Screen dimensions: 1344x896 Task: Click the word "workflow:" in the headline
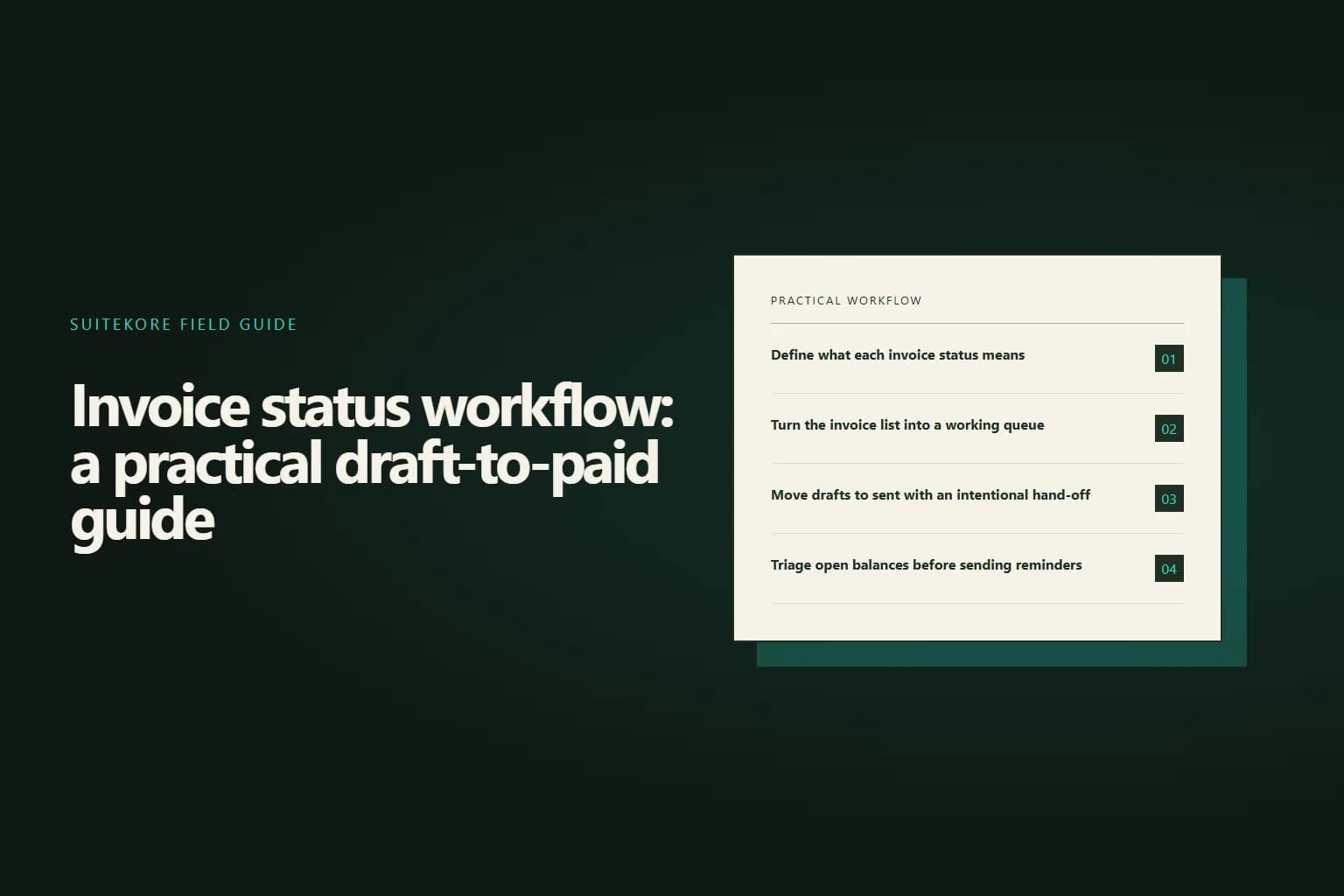click(x=548, y=406)
